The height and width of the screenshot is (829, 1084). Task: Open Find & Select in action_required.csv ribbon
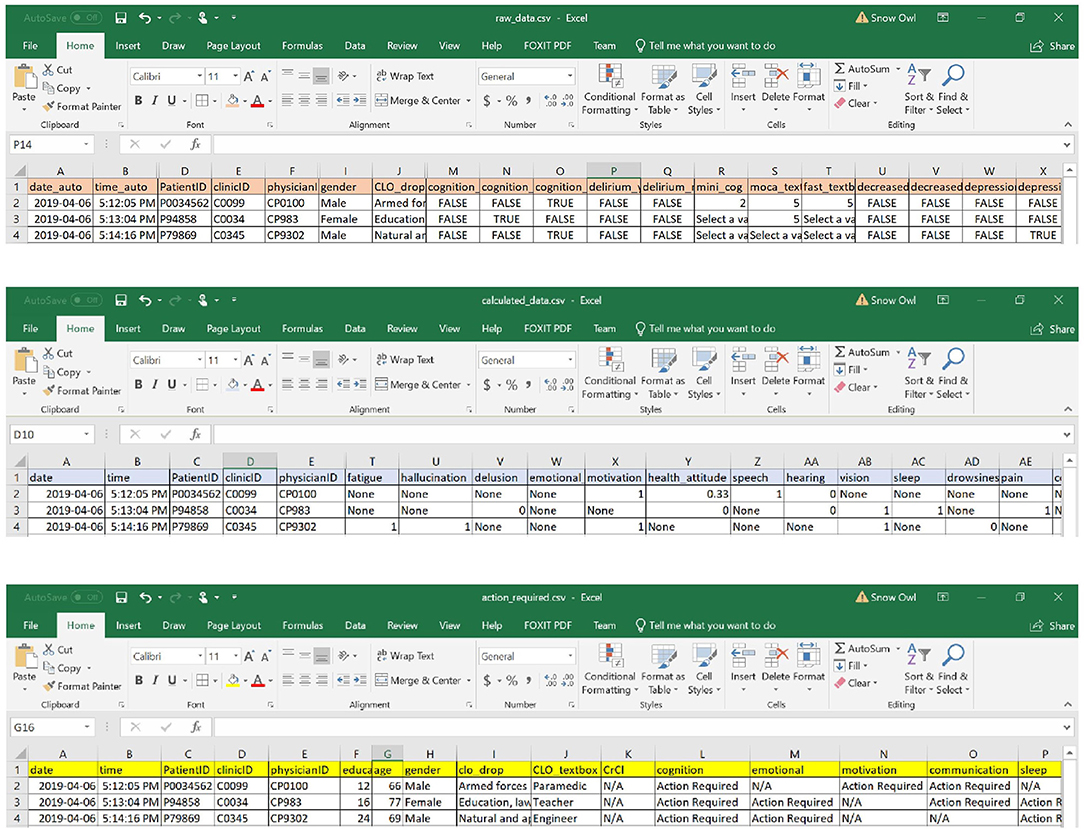point(953,670)
